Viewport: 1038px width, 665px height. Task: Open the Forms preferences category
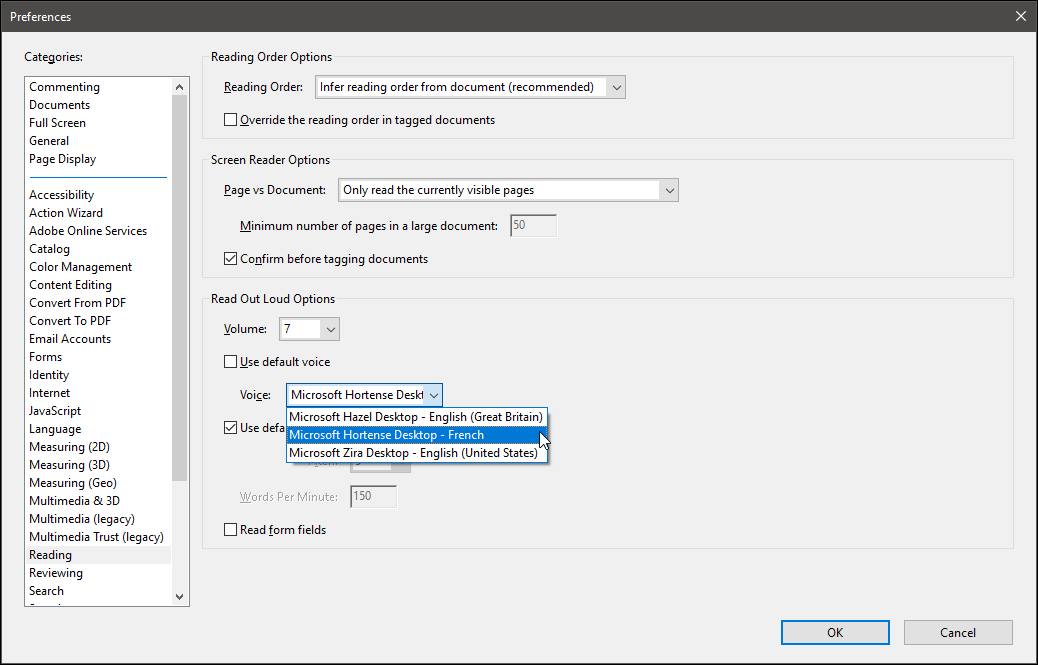tap(45, 356)
